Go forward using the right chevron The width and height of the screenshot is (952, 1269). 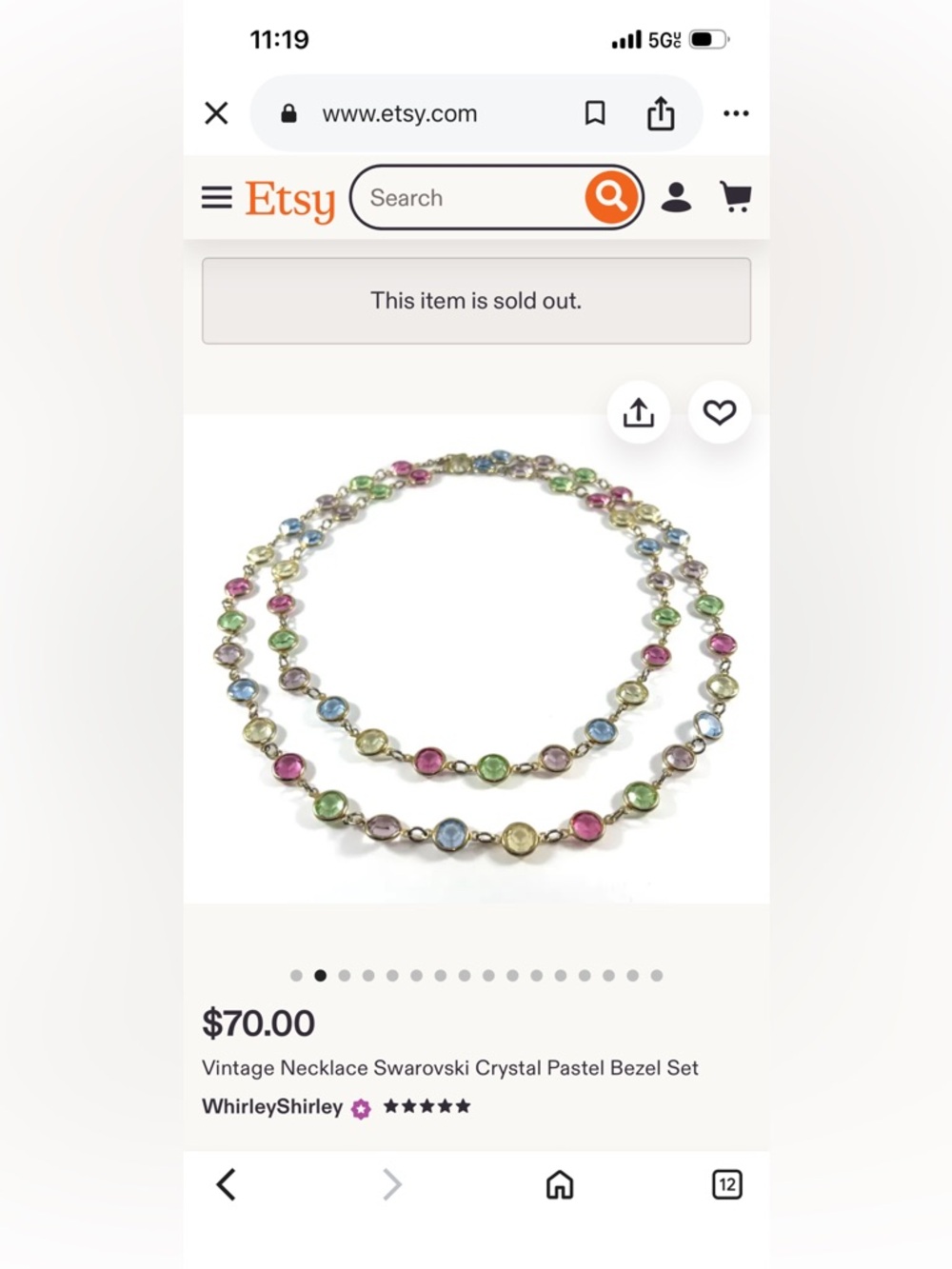[x=390, y=1184]
